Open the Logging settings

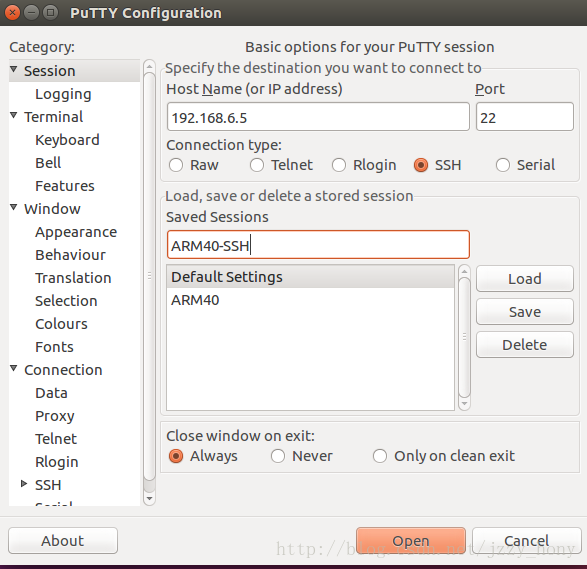click(x=63, y=94)
